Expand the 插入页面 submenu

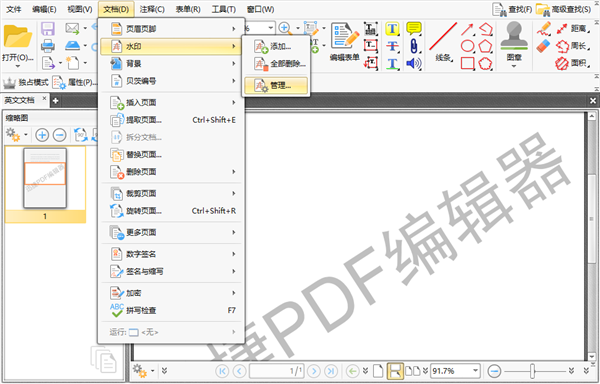pos(171,103)
